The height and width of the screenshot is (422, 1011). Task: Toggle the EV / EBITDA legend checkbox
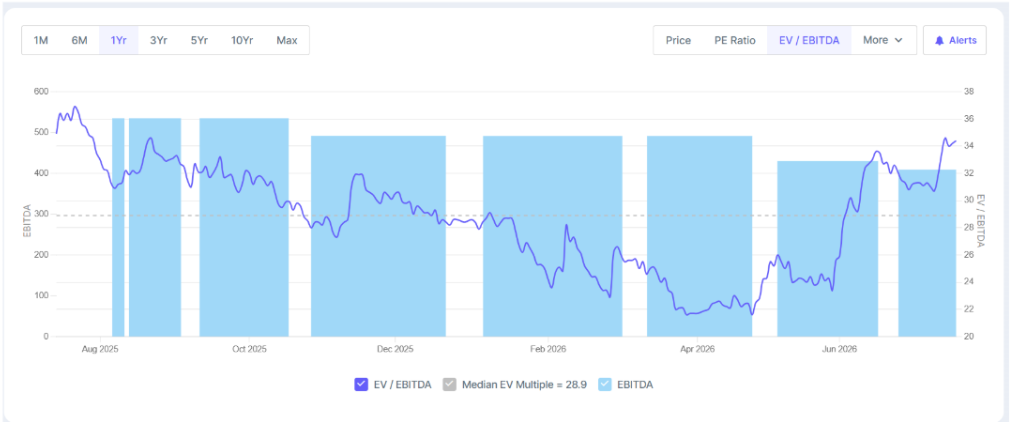pyautogui.click(x=360, y=385)
